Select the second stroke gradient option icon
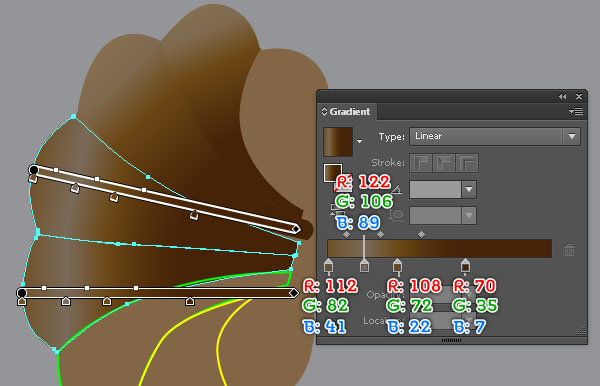This screenshot has width=600, height=386. point(443,163)
